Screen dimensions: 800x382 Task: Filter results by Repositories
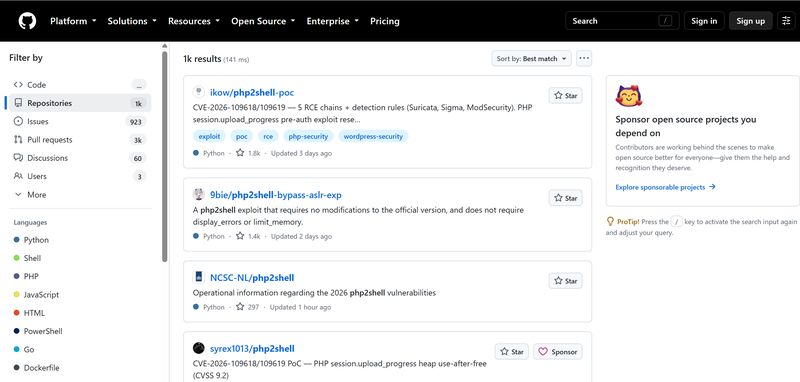(x=80, y=103)
